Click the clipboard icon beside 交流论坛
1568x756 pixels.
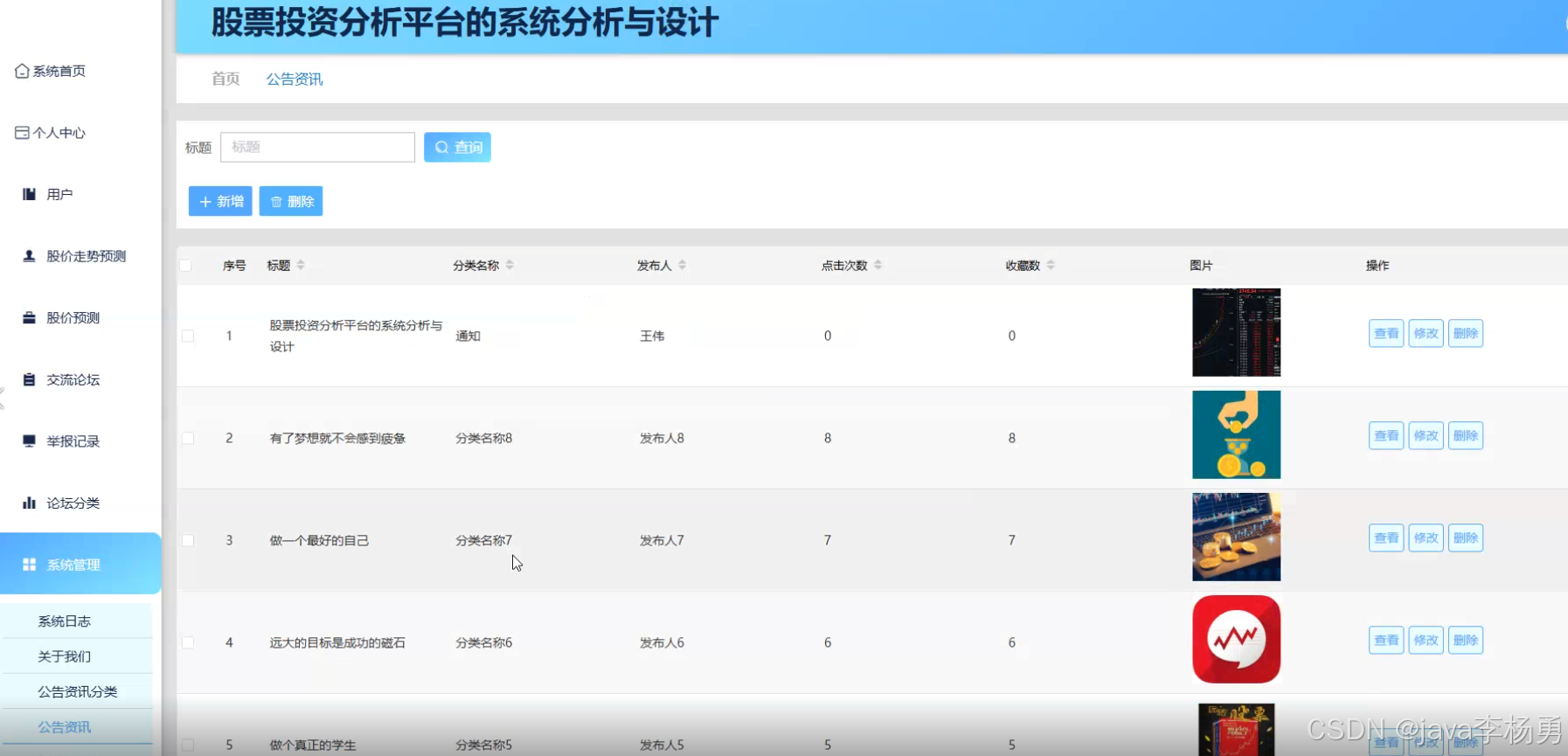tap(29, 379)
